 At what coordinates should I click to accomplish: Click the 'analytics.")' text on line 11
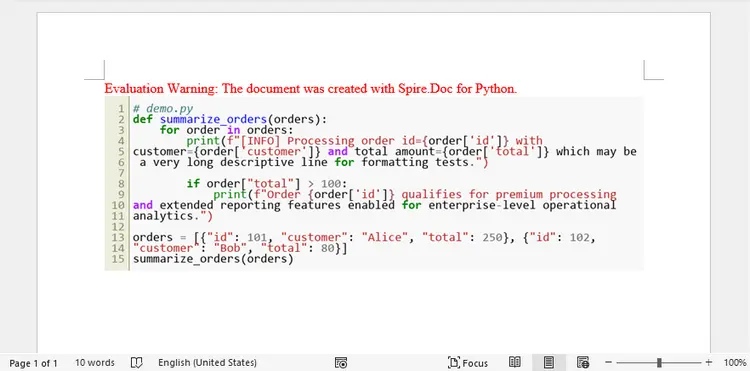tap(172, 216)
